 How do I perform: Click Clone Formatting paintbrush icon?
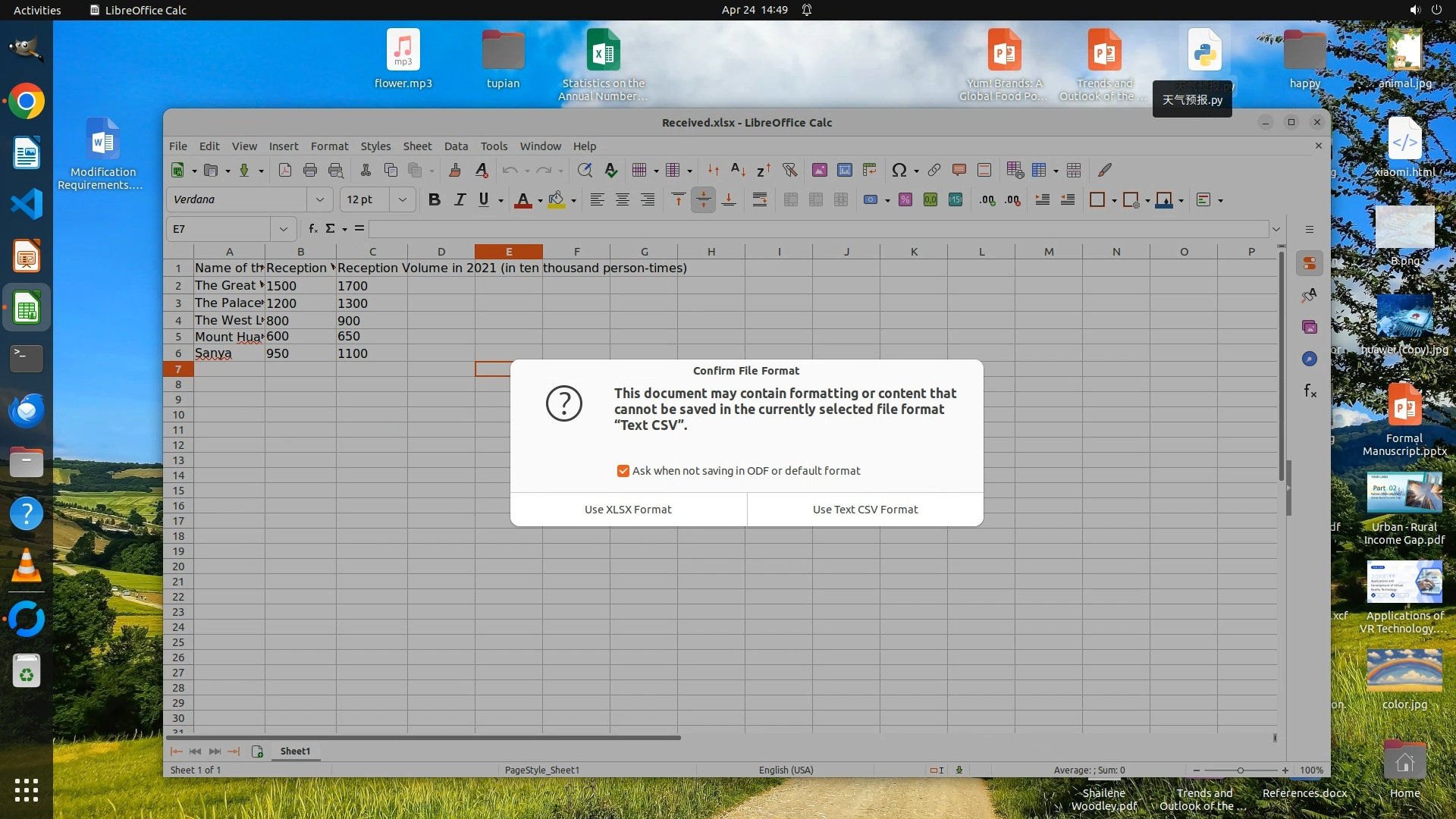point(455,170)
